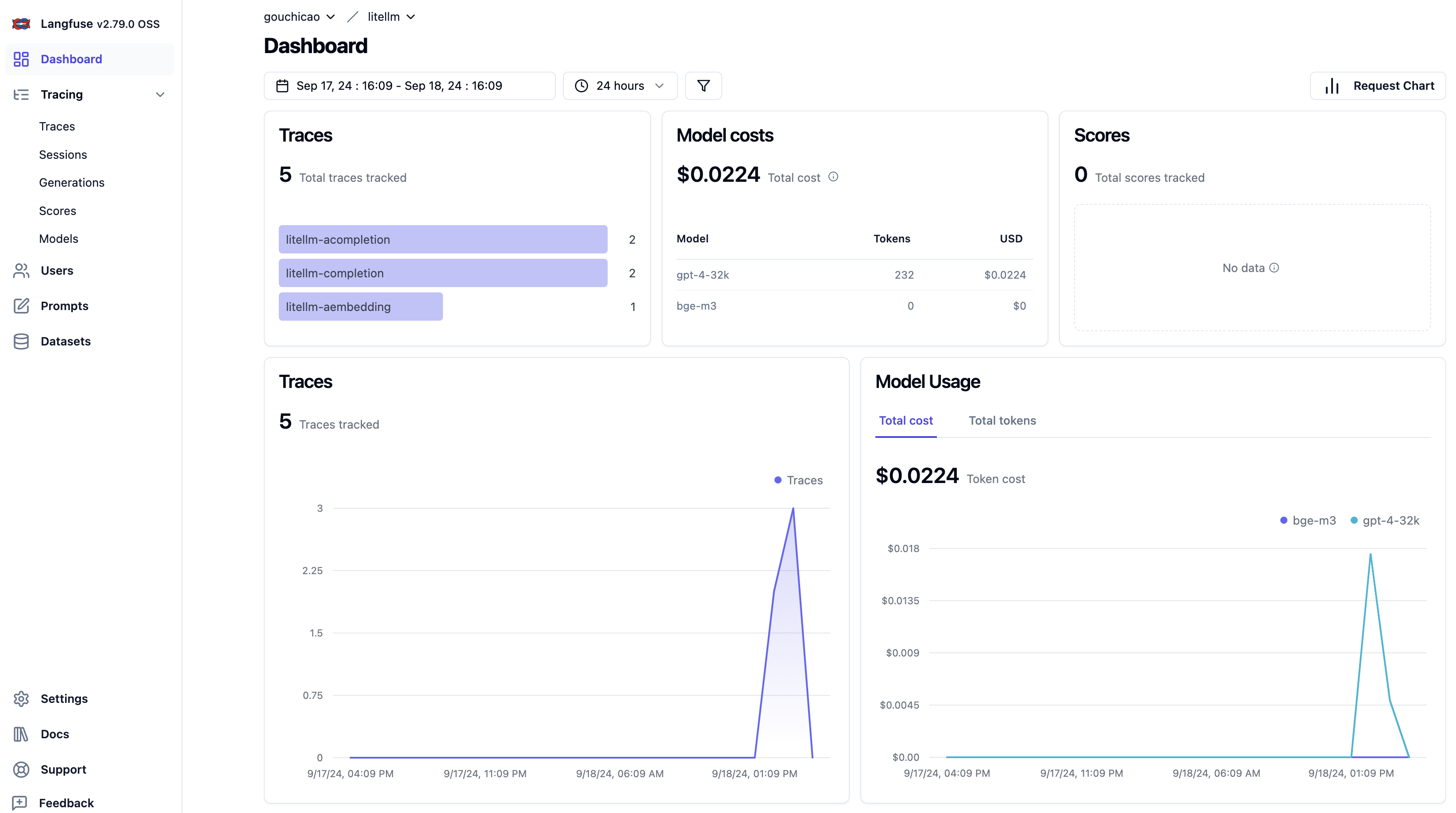Collapse the Tracing menu chevron

160,94
